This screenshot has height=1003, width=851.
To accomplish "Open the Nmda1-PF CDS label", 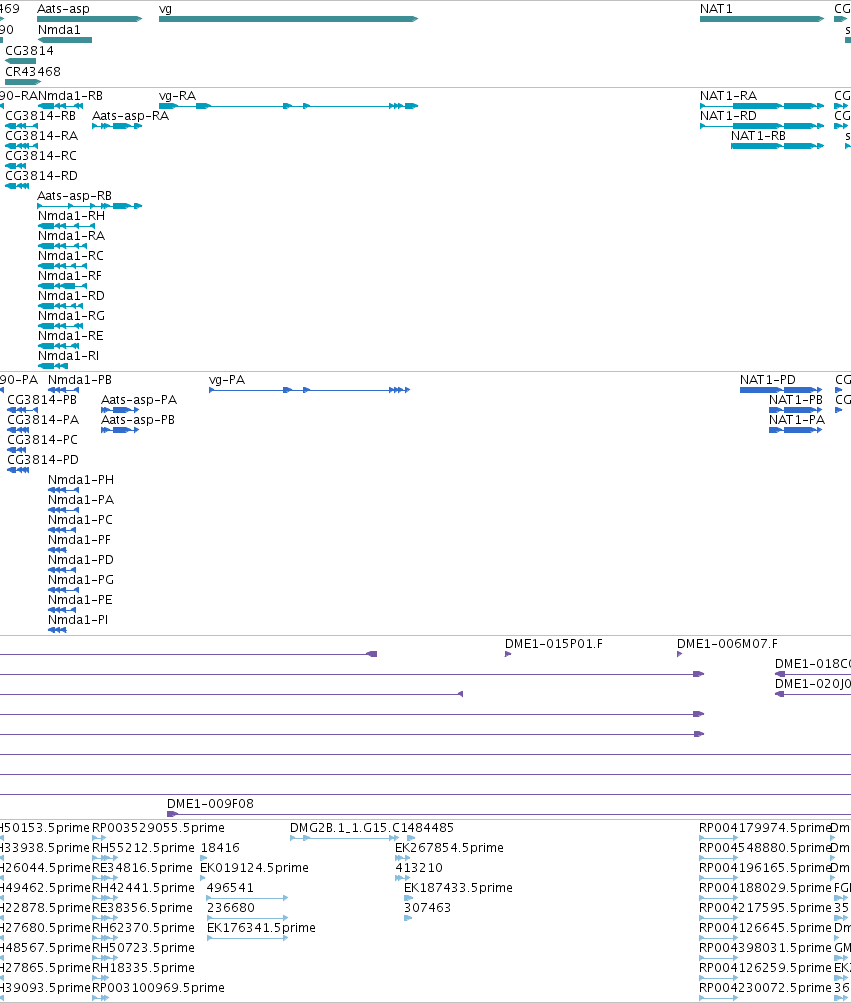I will tap(79, 540).
